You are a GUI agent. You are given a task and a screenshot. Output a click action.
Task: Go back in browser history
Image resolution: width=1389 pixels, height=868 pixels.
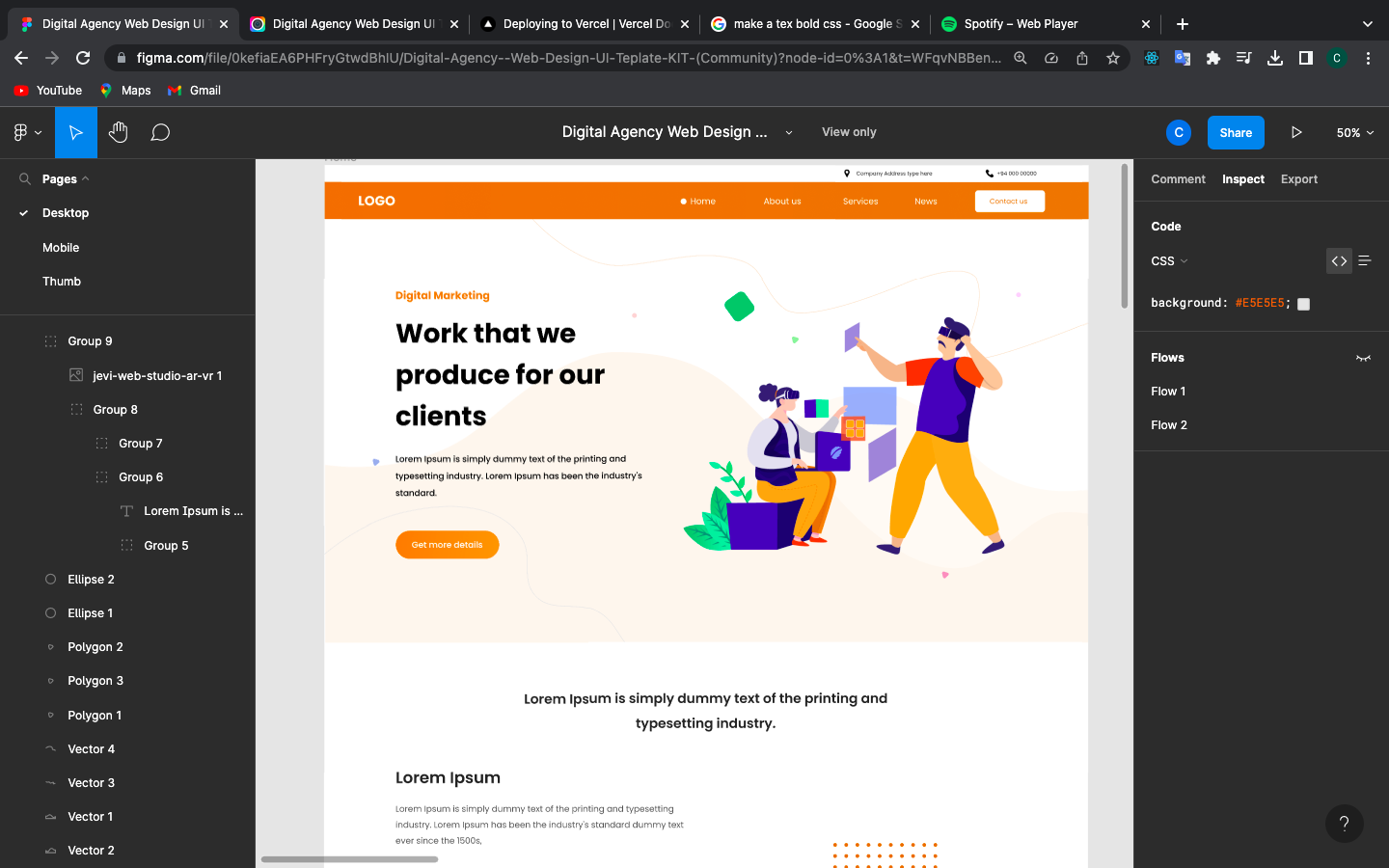21,58
